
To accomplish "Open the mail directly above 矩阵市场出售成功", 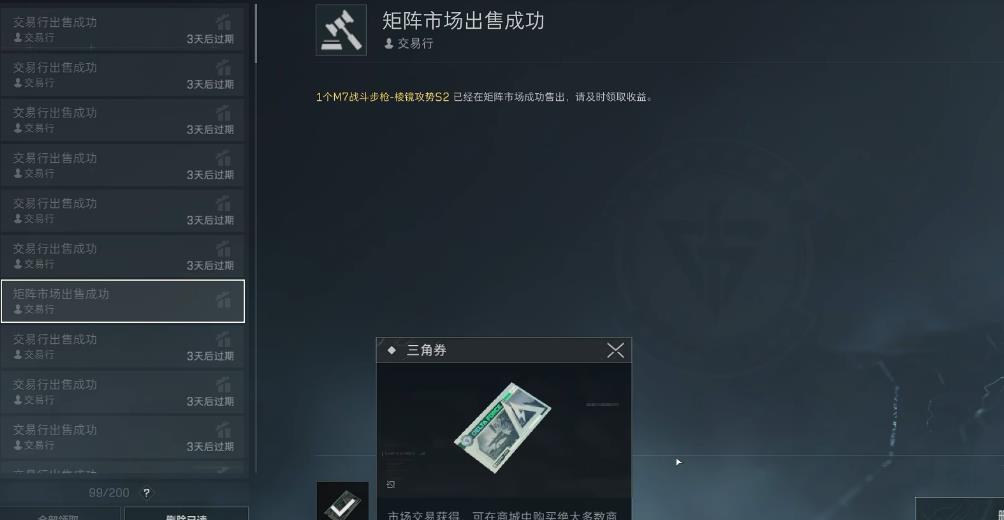I will [x=123, y=256].
